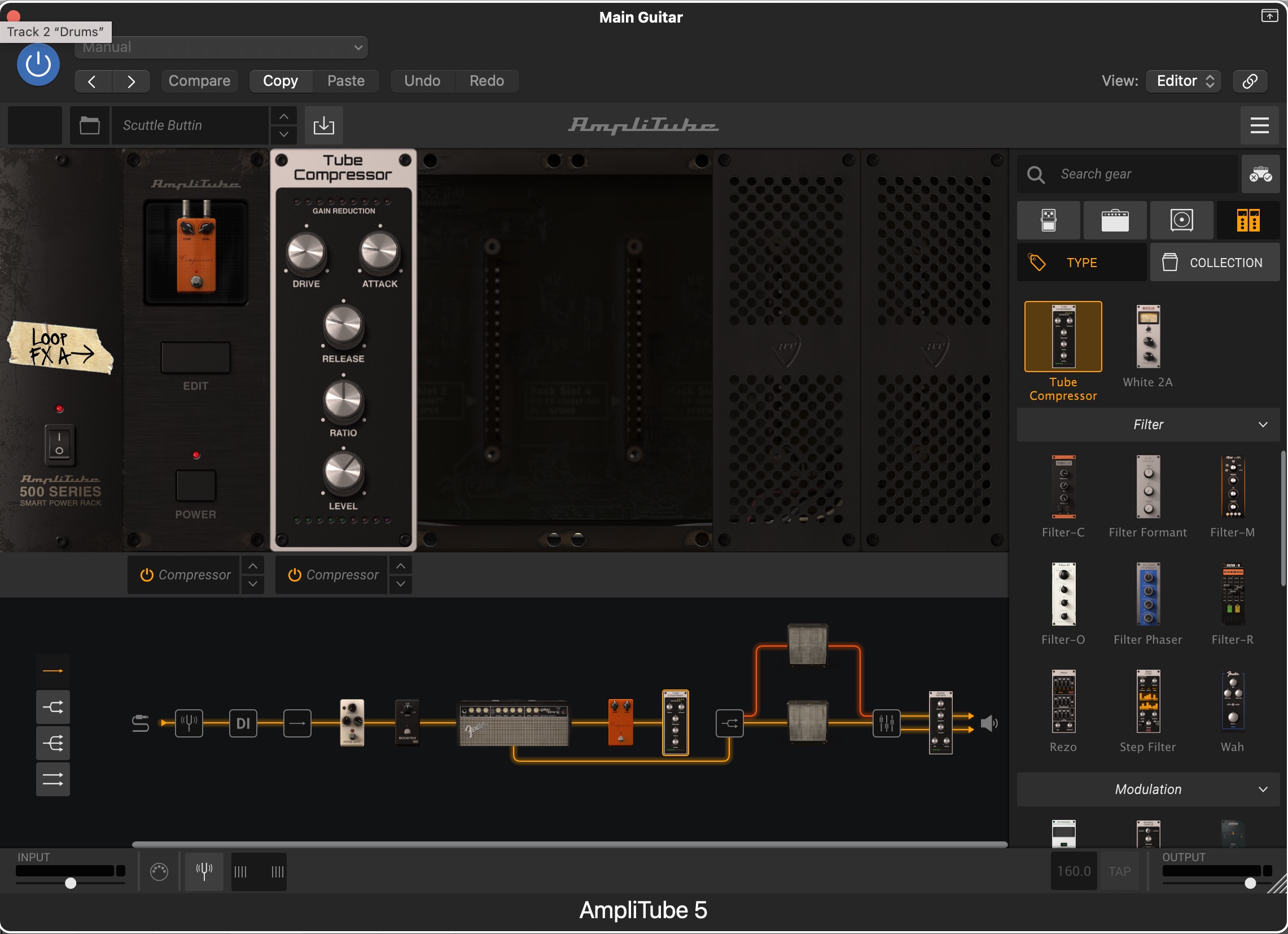The width and height of the screenshot is (1288, 934).
Task: Toggle power for first Compressor slot
Action: pyautogui.click(x=147, y=575)
